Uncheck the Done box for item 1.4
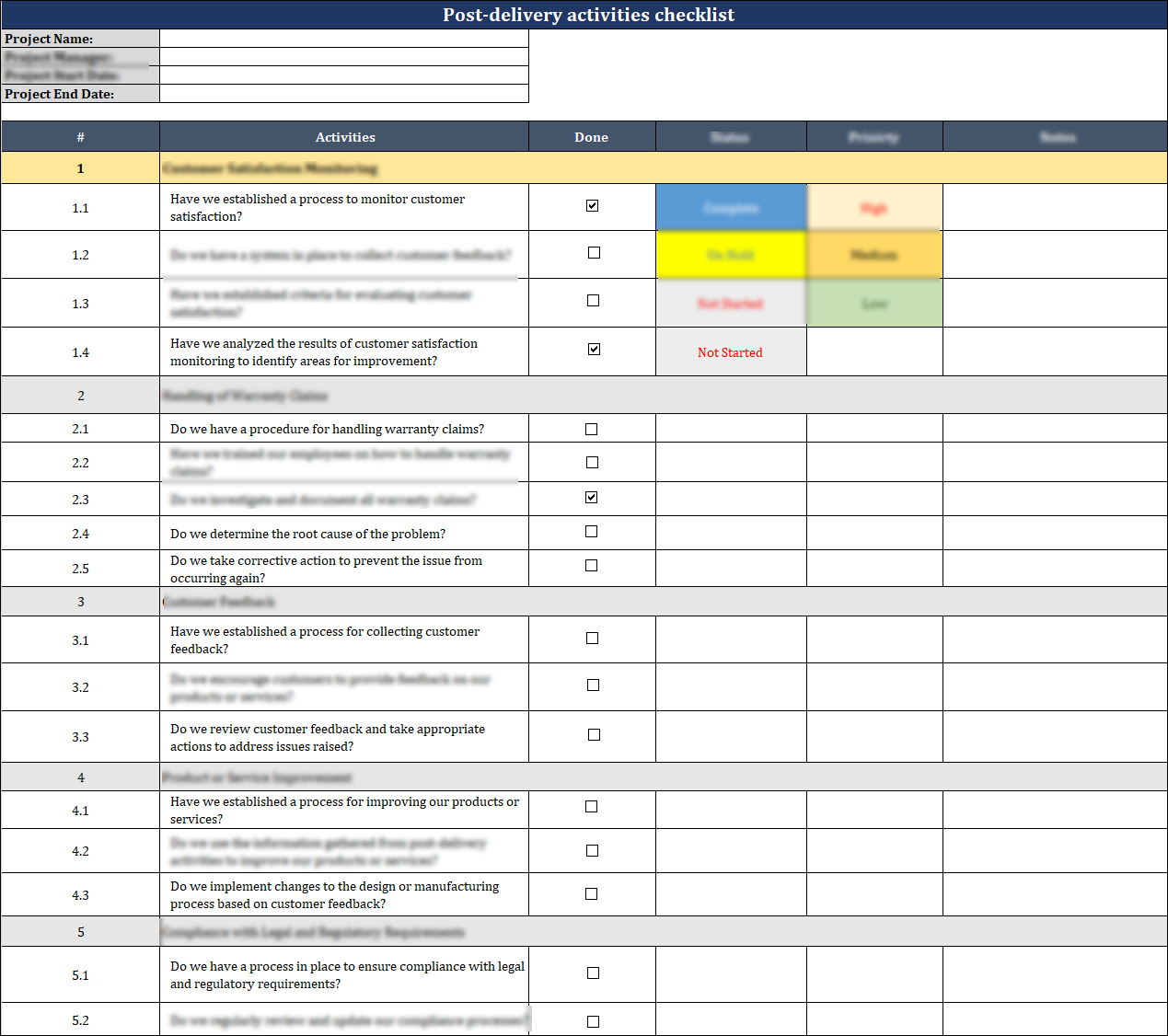The width and height of the screenshot is (1168, 1036). point(594,349)
